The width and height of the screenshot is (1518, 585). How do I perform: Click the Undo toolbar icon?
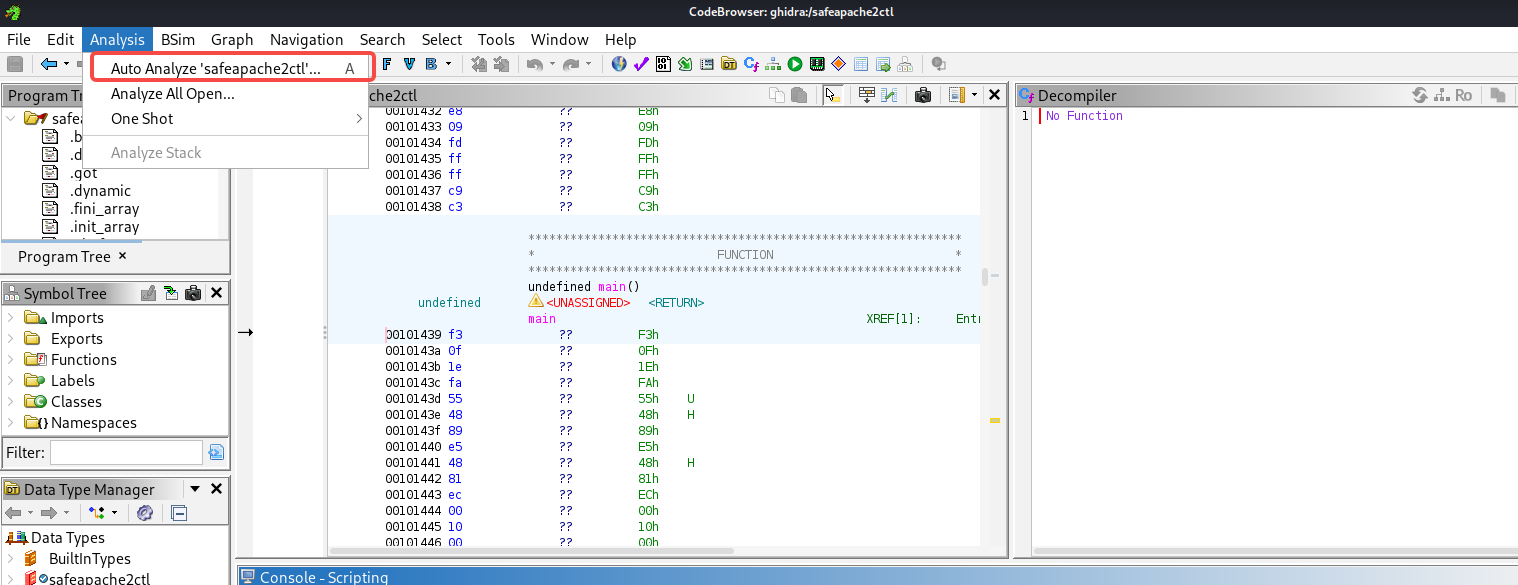(535, 64)
